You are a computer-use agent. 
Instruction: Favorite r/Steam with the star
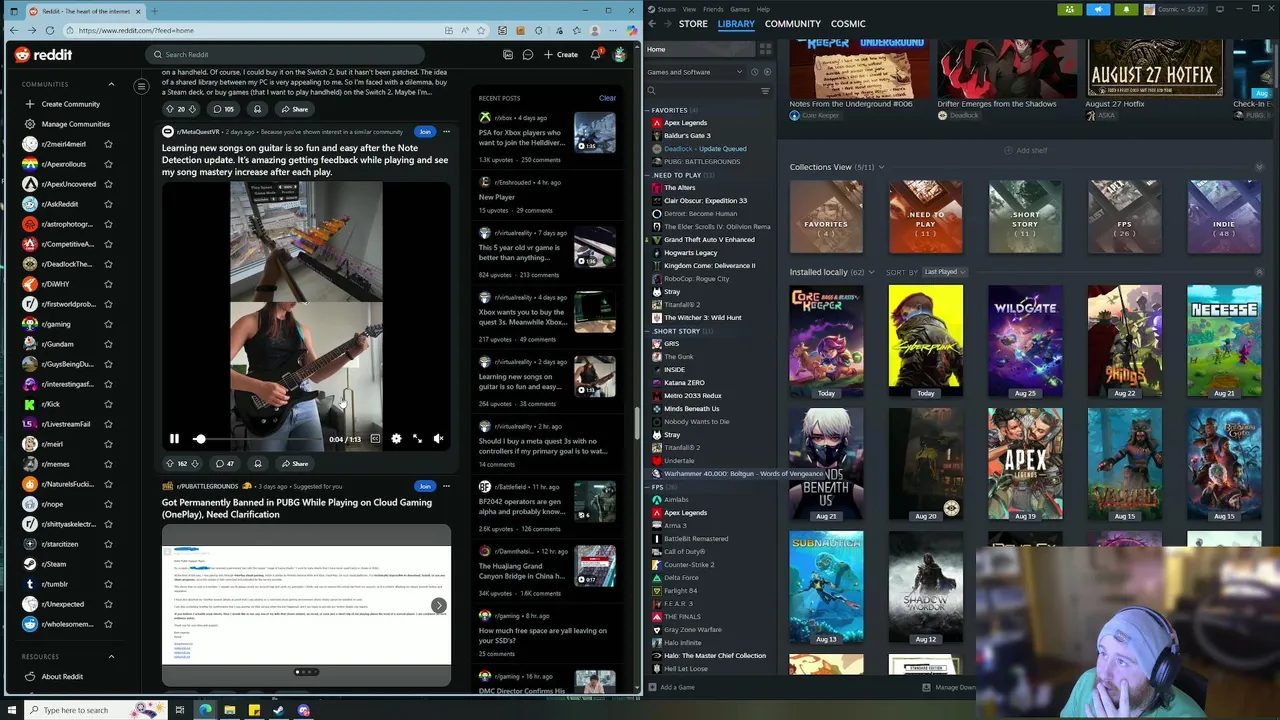pos(108,564)
